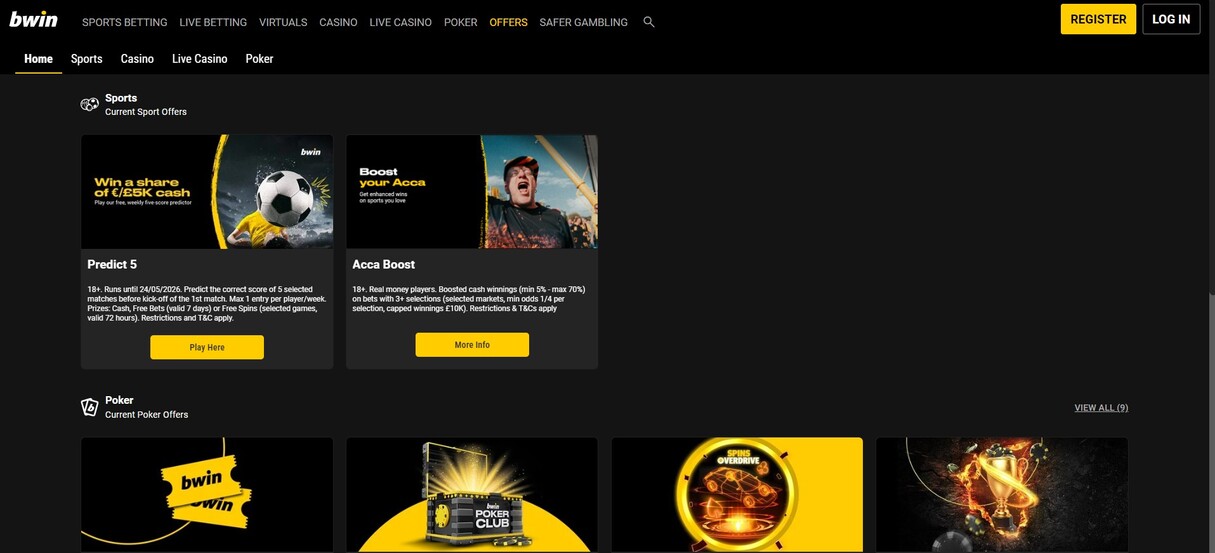Click the Register button
This screenshot has height=553, width=1215.
tap(1098, 19)
